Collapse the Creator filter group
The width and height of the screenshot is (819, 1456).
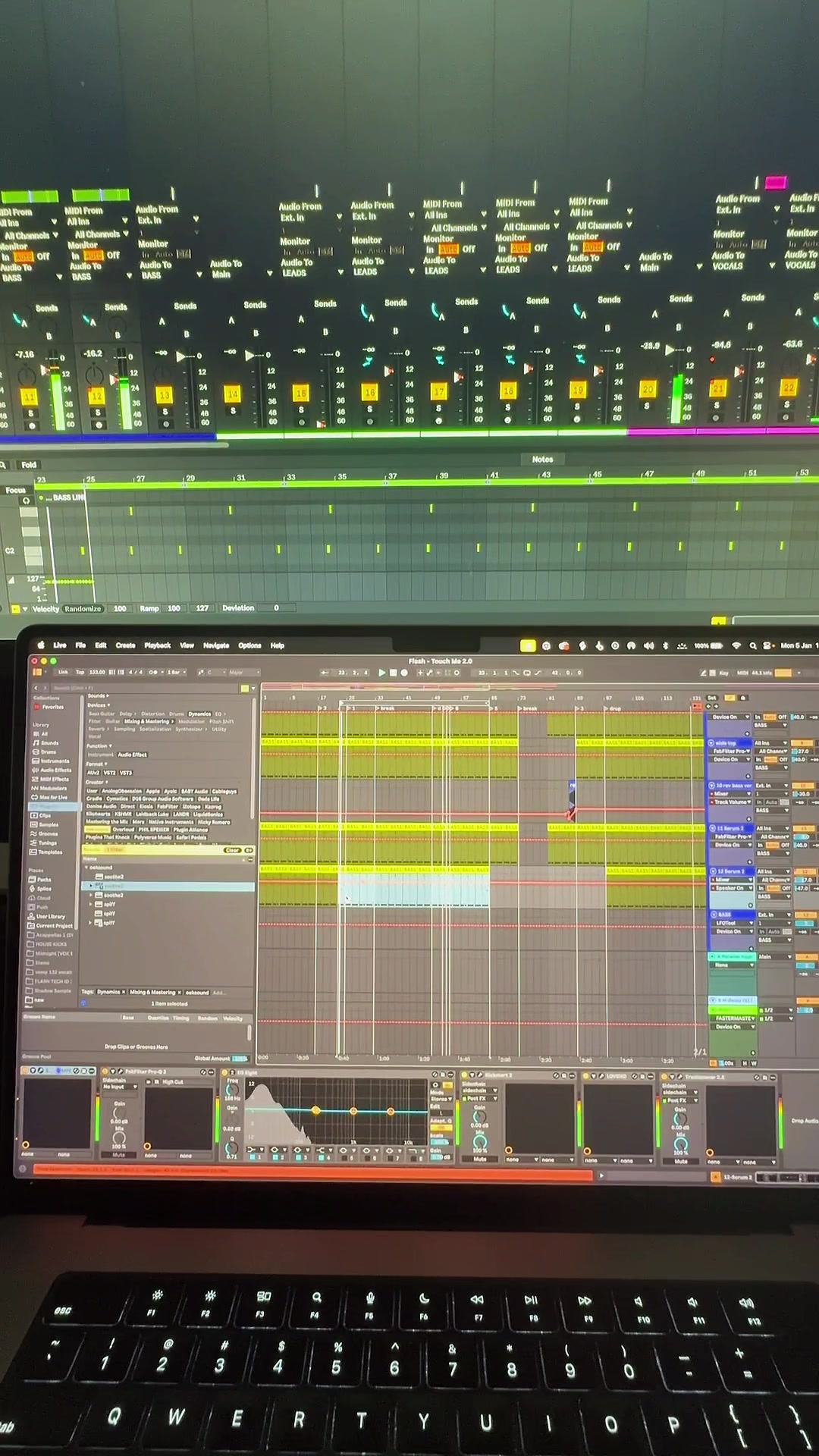coord(96,782)
